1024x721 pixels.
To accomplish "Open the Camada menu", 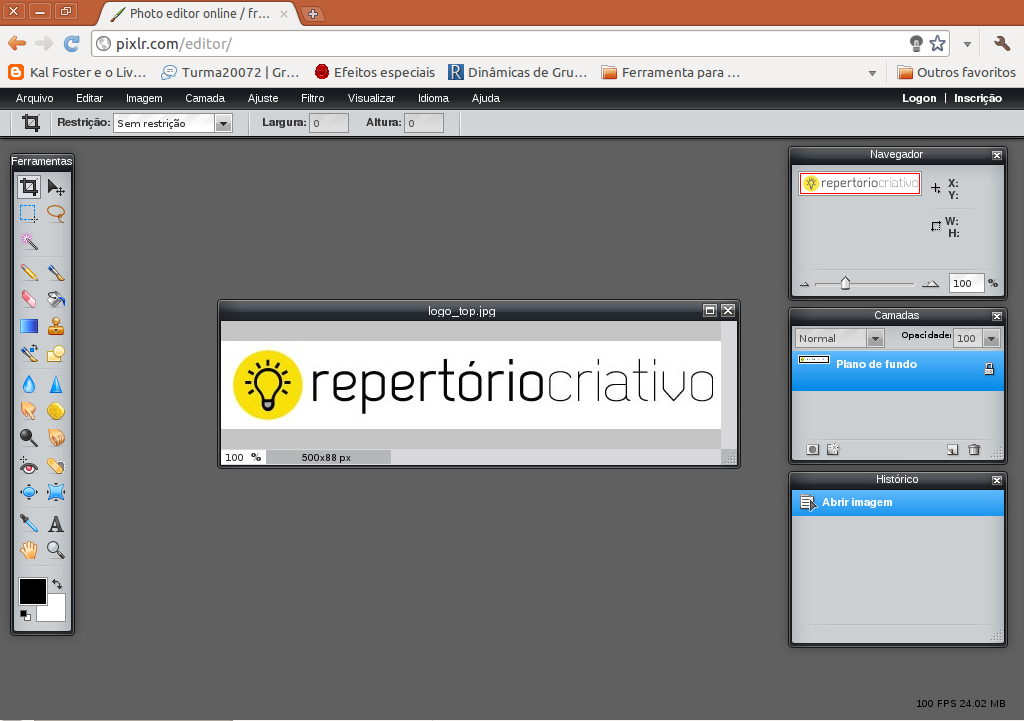I will pyautogui.click(x=205, y=98).
